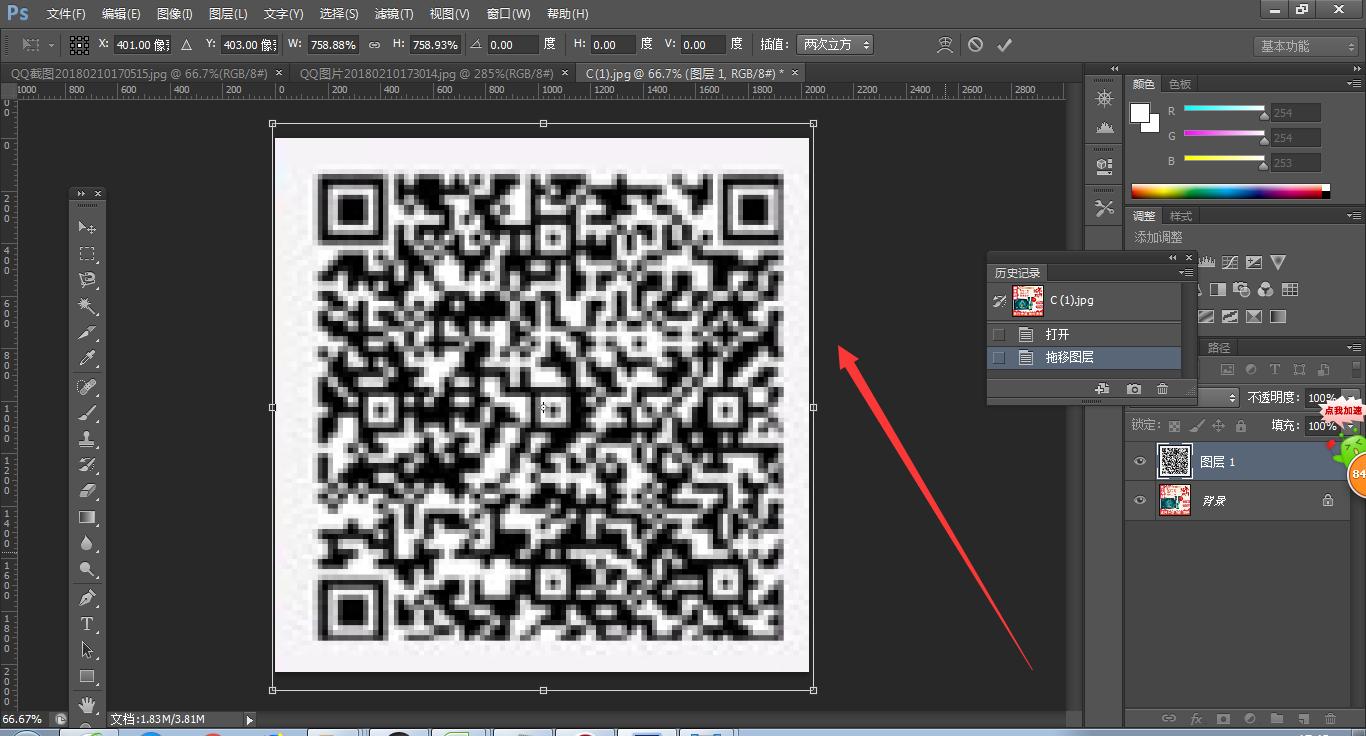Viewport: 1366px width, 736px height.
Task: Toggle the link between width and height
Action: coord(374,45)
